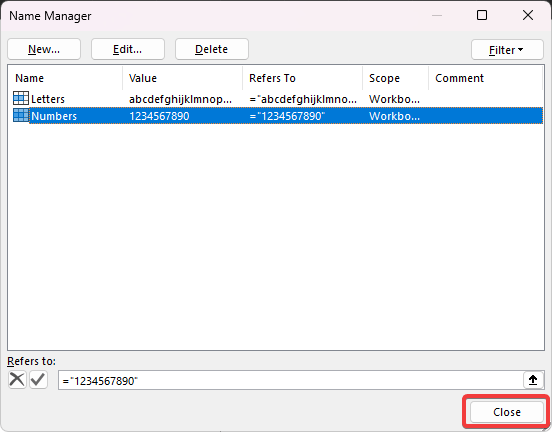Click the ="1234567890" cell in Numbers row

tap(287, 116)
